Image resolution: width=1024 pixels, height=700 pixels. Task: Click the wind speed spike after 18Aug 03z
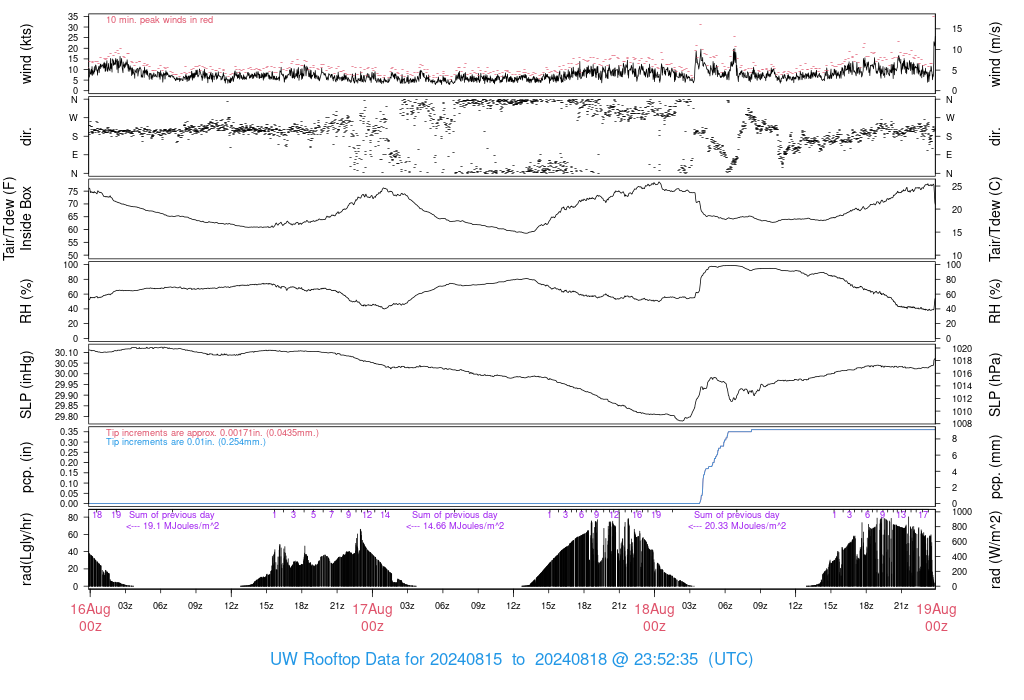tap(697, 60)
